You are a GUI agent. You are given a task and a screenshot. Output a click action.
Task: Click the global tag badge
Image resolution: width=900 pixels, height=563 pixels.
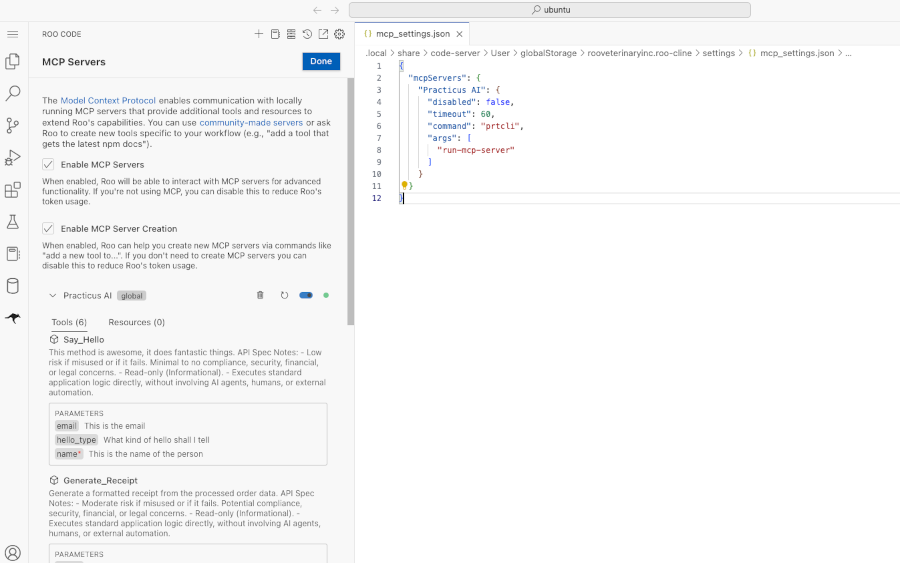click(x=131, y=296)
